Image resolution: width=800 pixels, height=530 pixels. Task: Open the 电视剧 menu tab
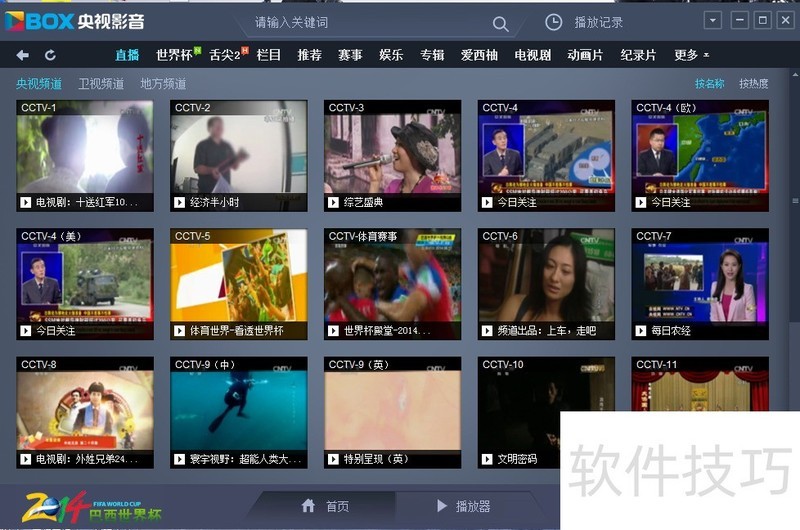click(533, 55)
